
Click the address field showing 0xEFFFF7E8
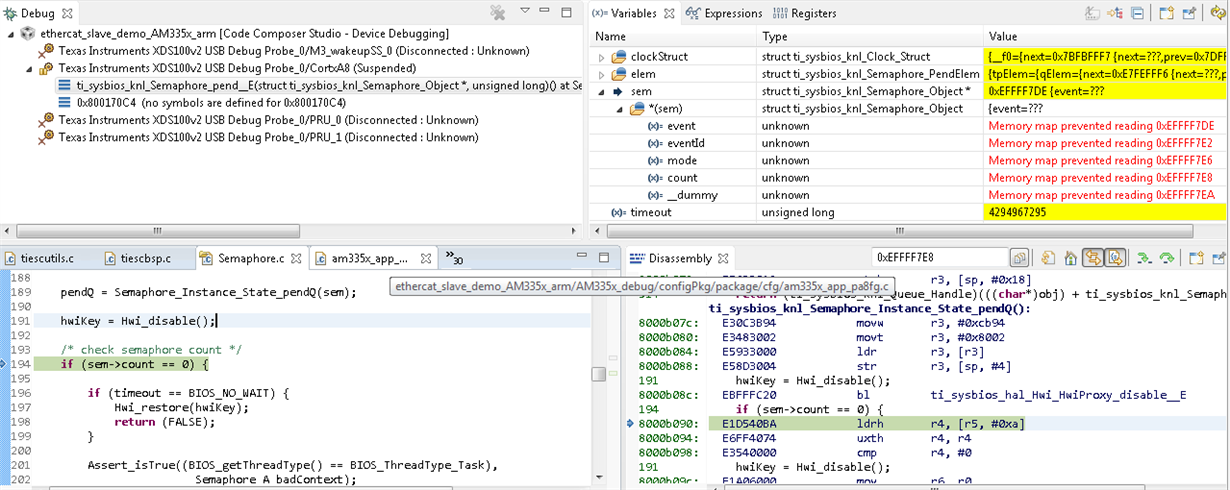[940, 257]
